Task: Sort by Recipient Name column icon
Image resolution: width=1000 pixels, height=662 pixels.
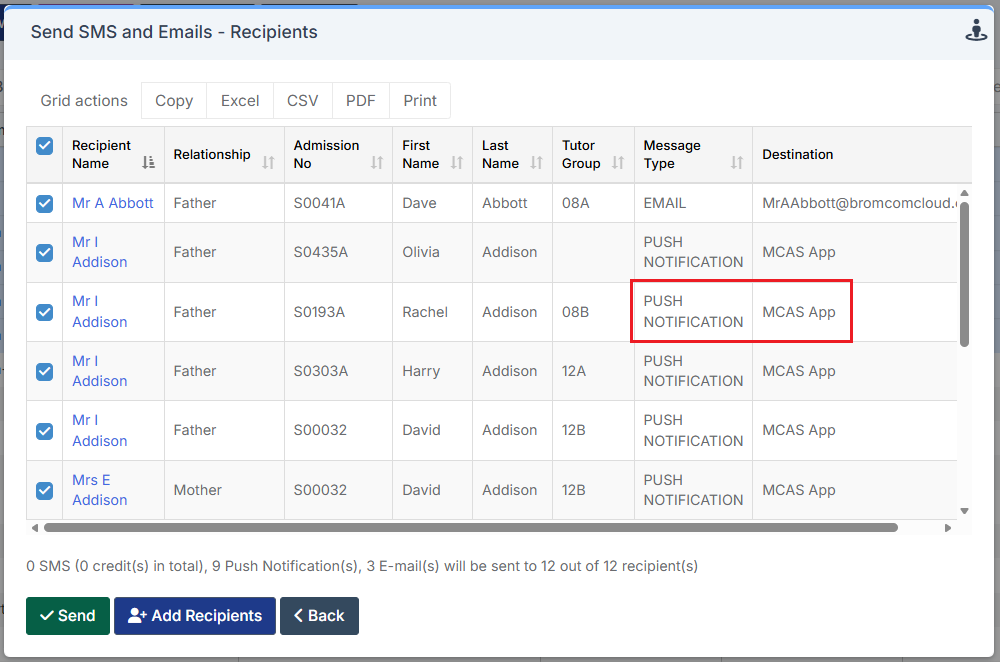Action: (148, 163)
